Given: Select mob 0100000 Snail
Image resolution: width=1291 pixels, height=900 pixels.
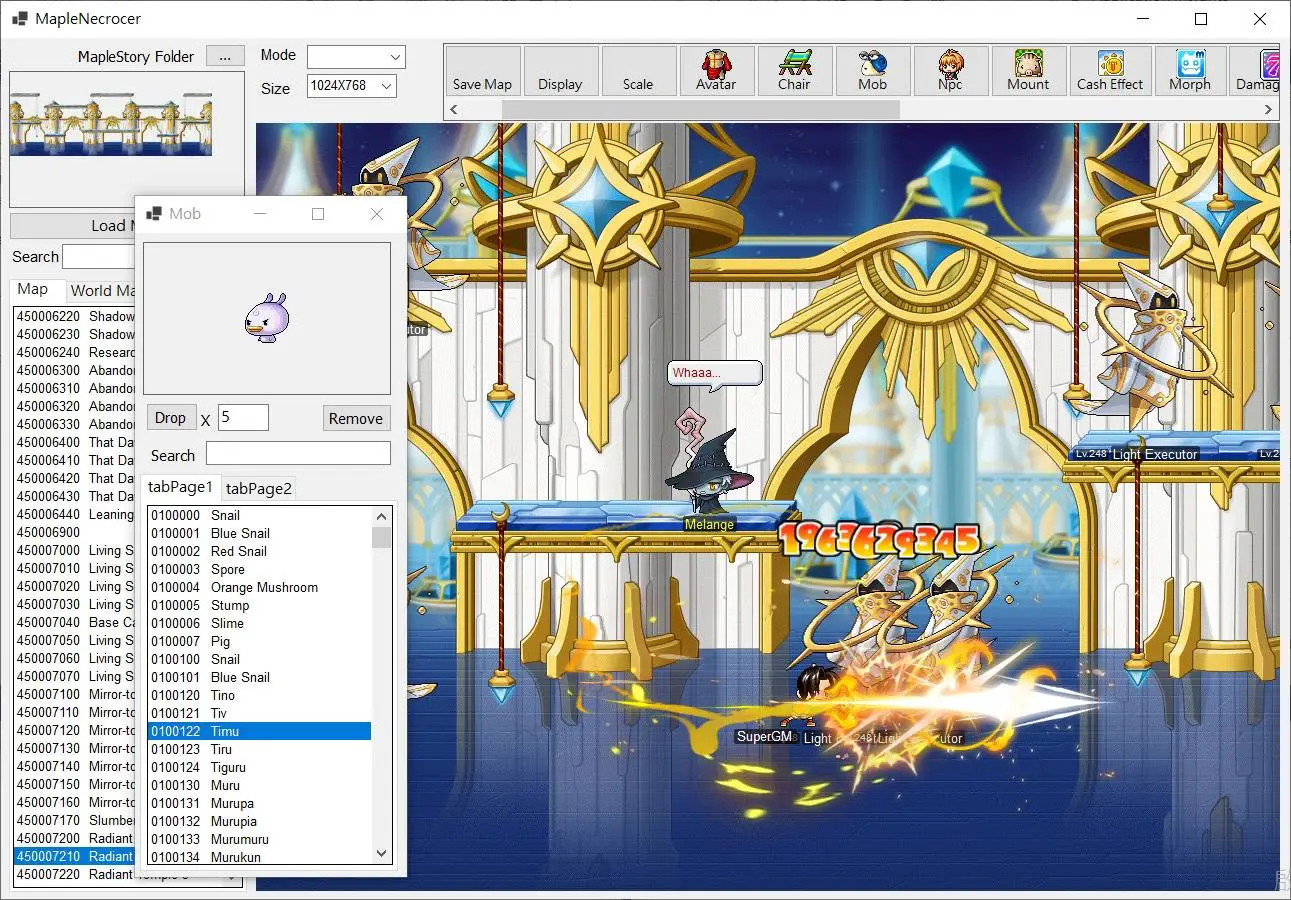Looking at the screenshot, I should 259,515.
